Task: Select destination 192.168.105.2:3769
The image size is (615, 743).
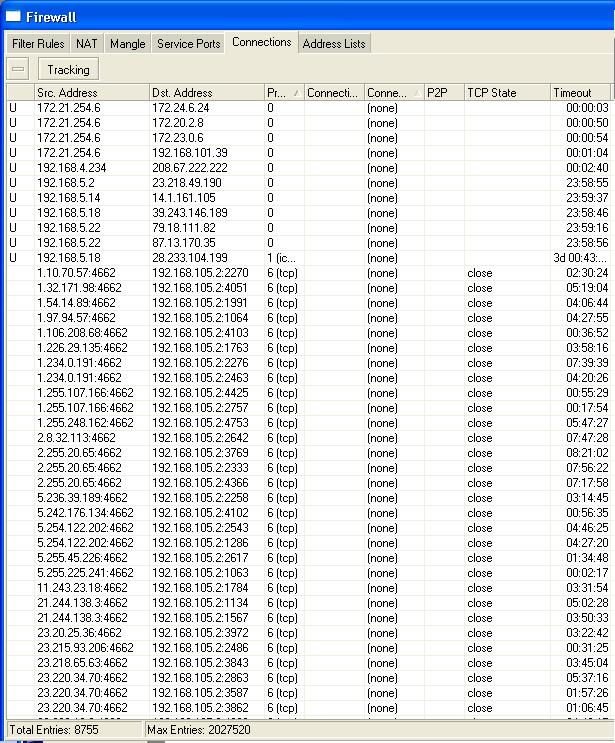Action: (x=200, y=453)
